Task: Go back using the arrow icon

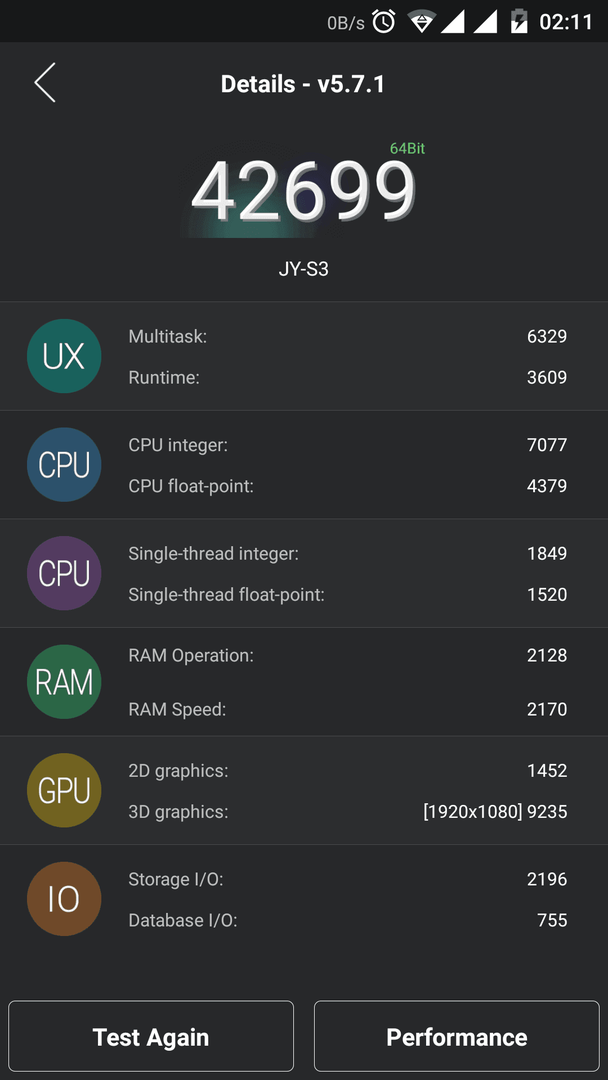Action: click(45, 83)
